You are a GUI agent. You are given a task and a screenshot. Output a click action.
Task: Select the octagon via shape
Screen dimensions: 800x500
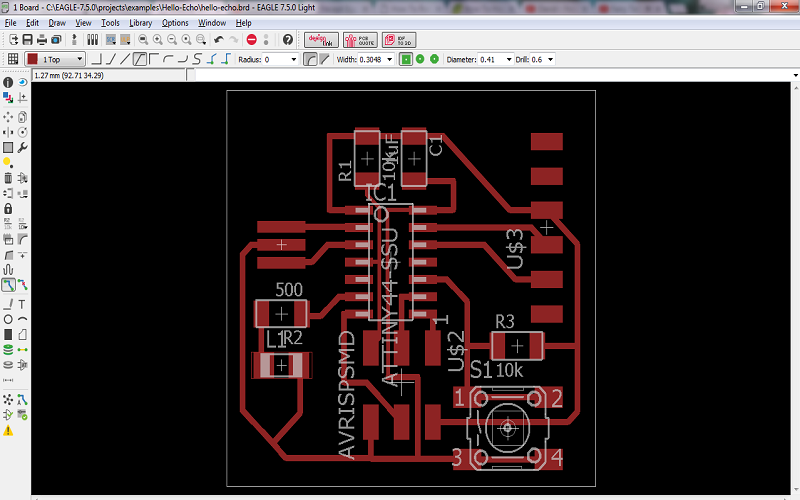click(x=434, y=60)
